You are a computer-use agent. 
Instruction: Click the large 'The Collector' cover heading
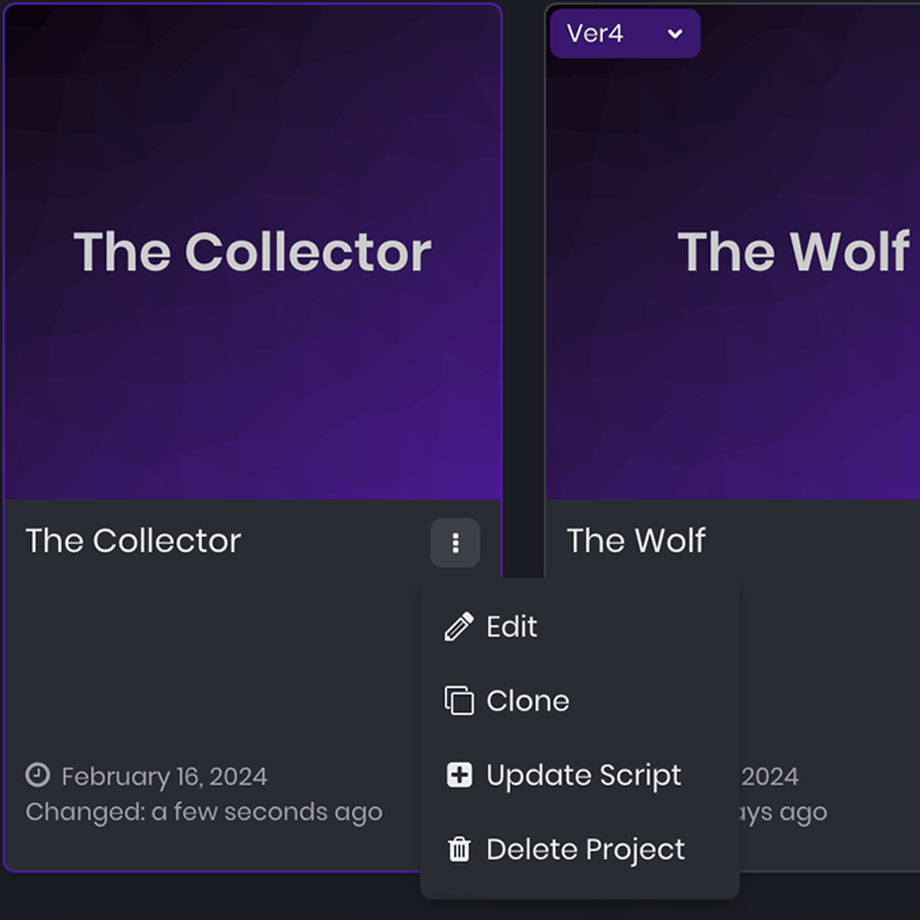tap(252, 251)
